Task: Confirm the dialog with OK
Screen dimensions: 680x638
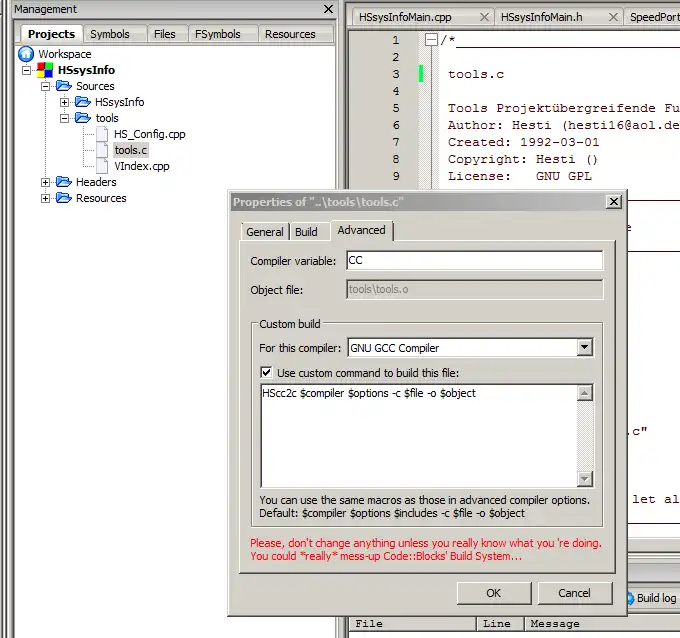Action: [x=494, y=593]
